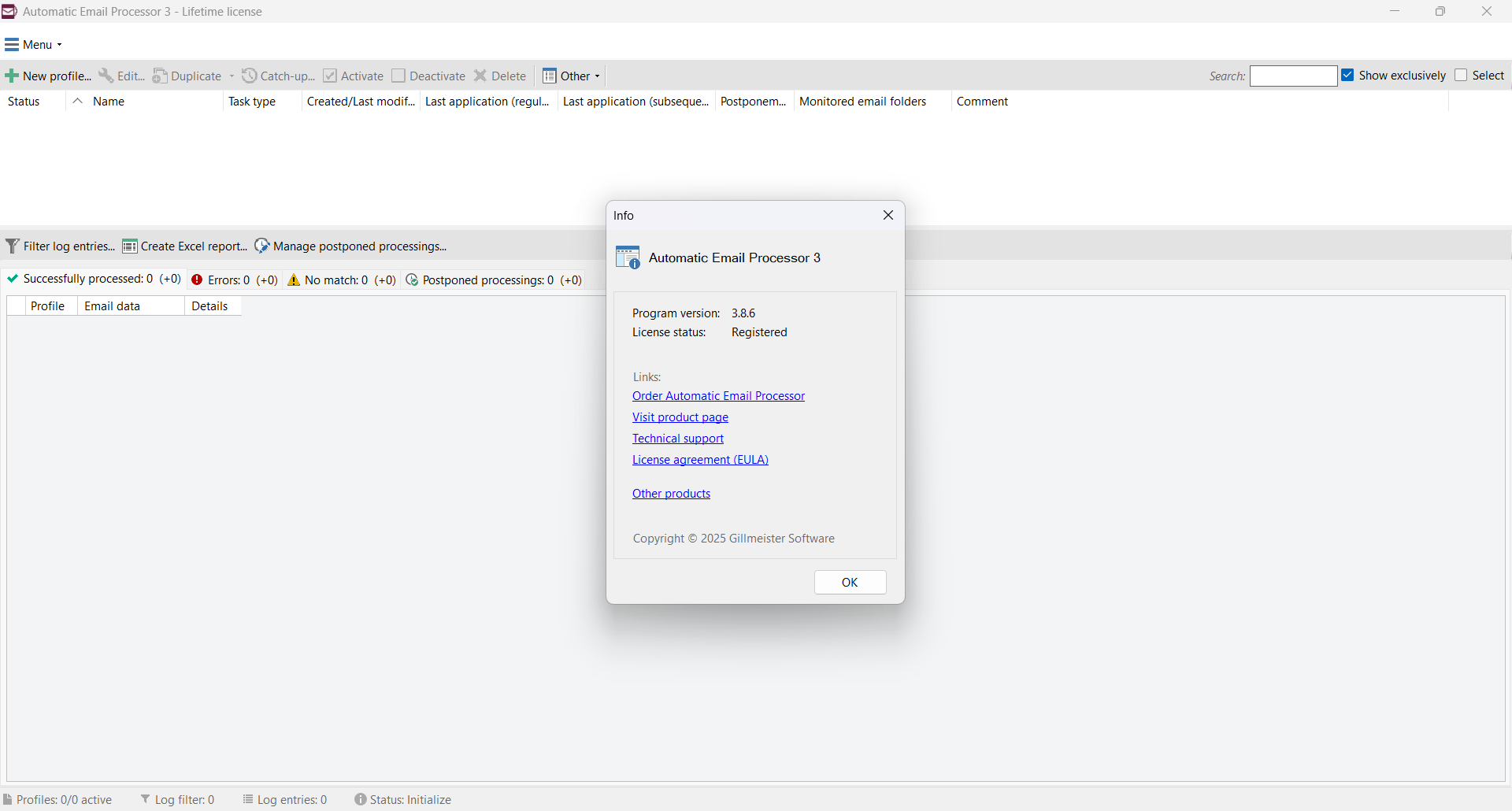1512x811 pixels.
Task: Close the Info dialog
Action: [888, 215]
